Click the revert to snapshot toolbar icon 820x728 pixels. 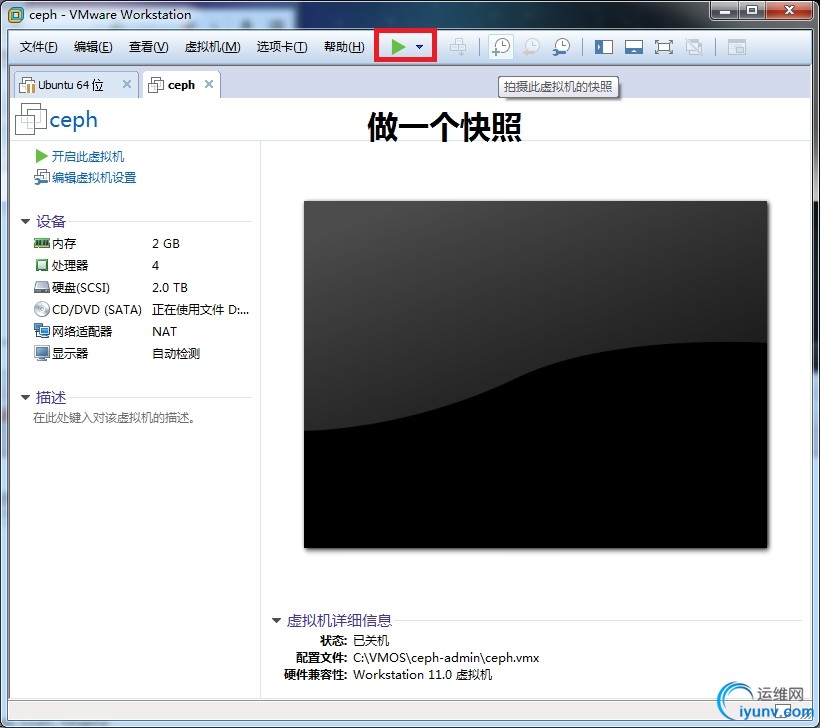click(x=531, y=47)
